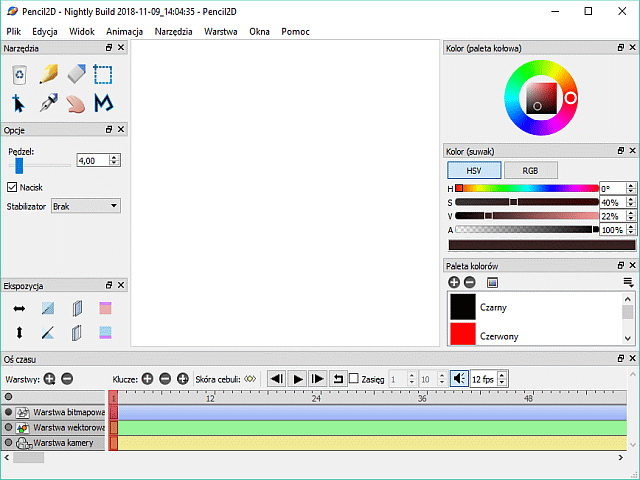The height and width of the screenshot is (480, 640).
Task: Select the rectangular Selection tool
Action: pos(103,74)
